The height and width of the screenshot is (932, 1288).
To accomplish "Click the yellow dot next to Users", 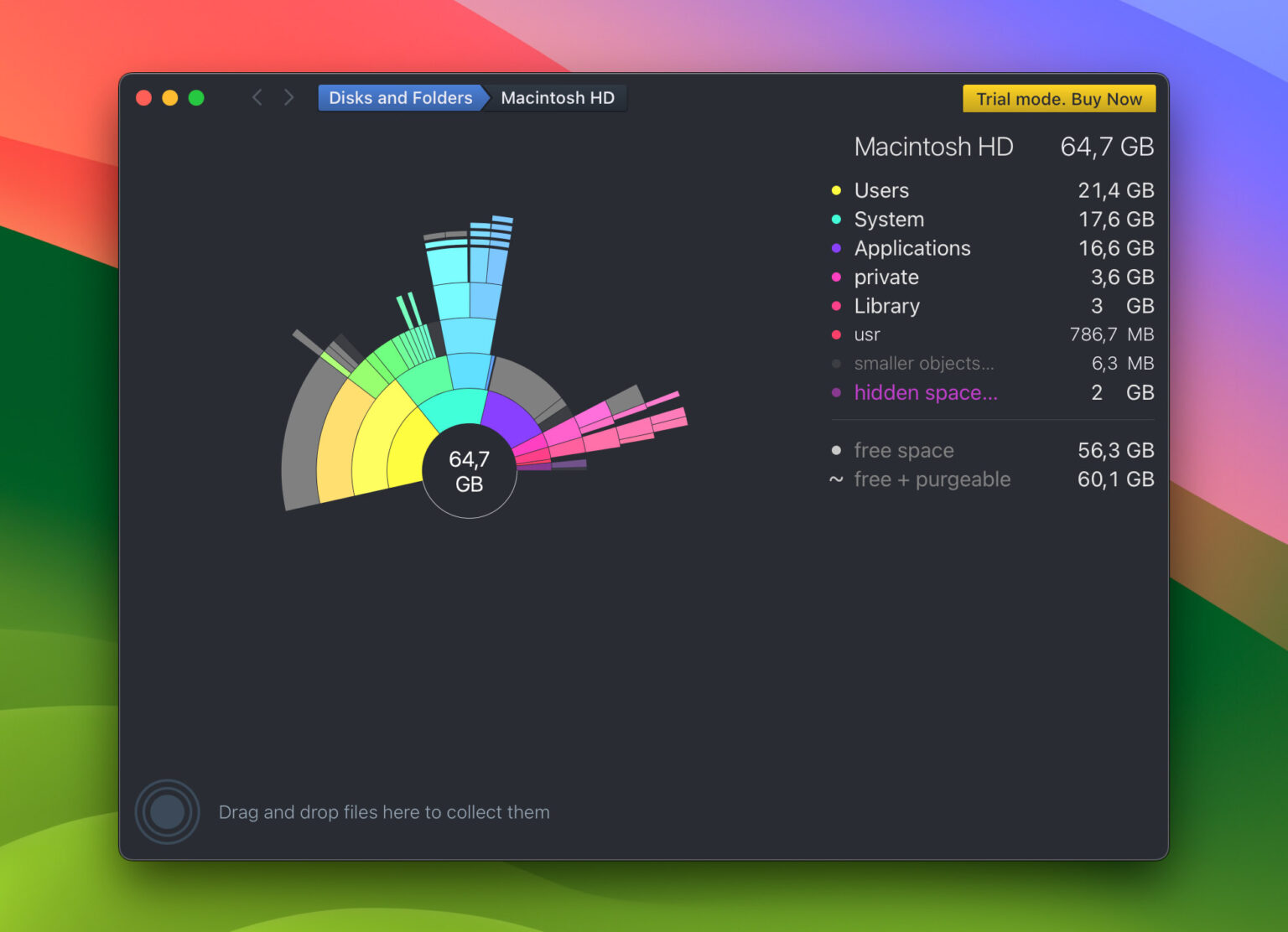I will click(835, 191).
